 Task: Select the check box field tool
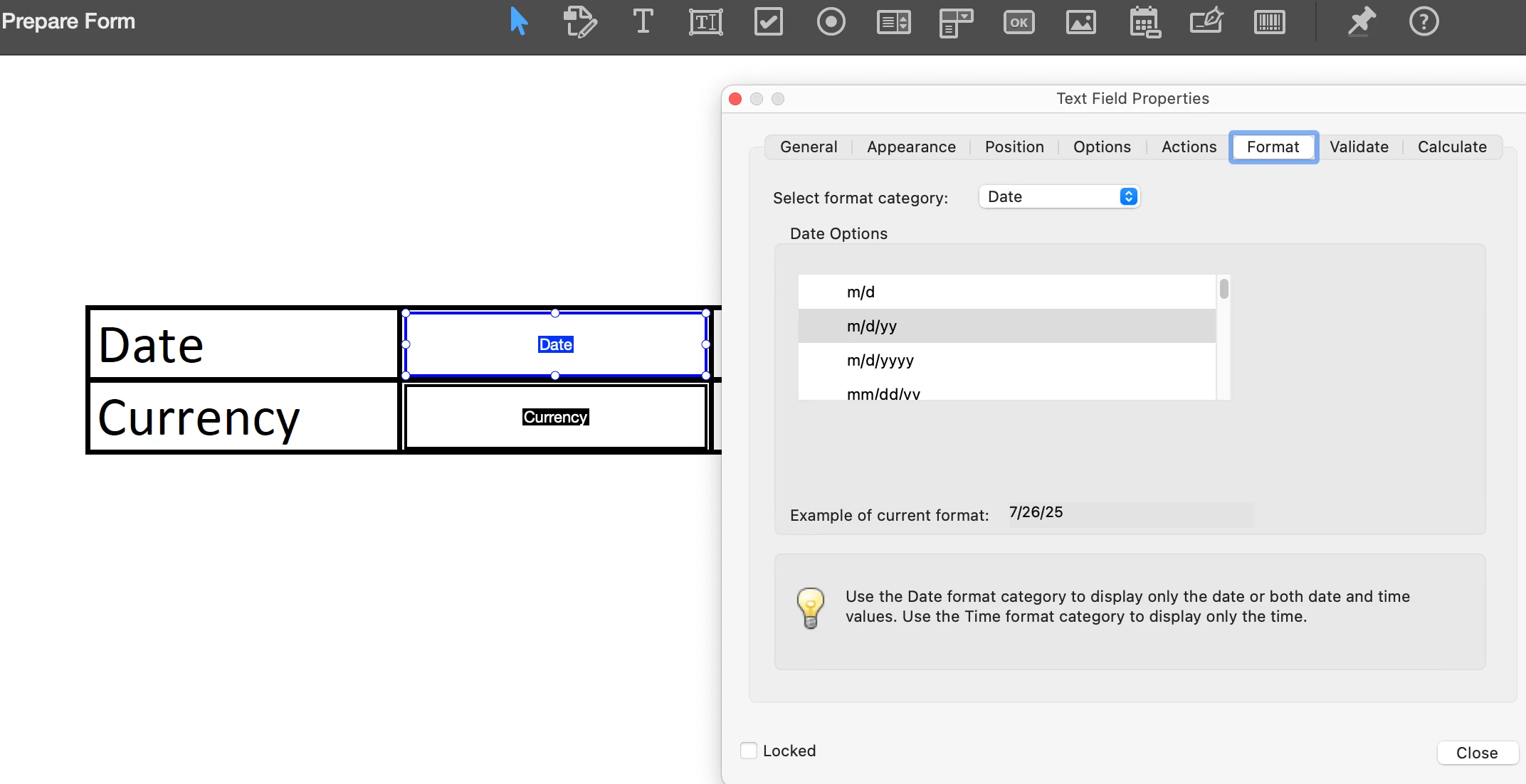coord(768,21)
